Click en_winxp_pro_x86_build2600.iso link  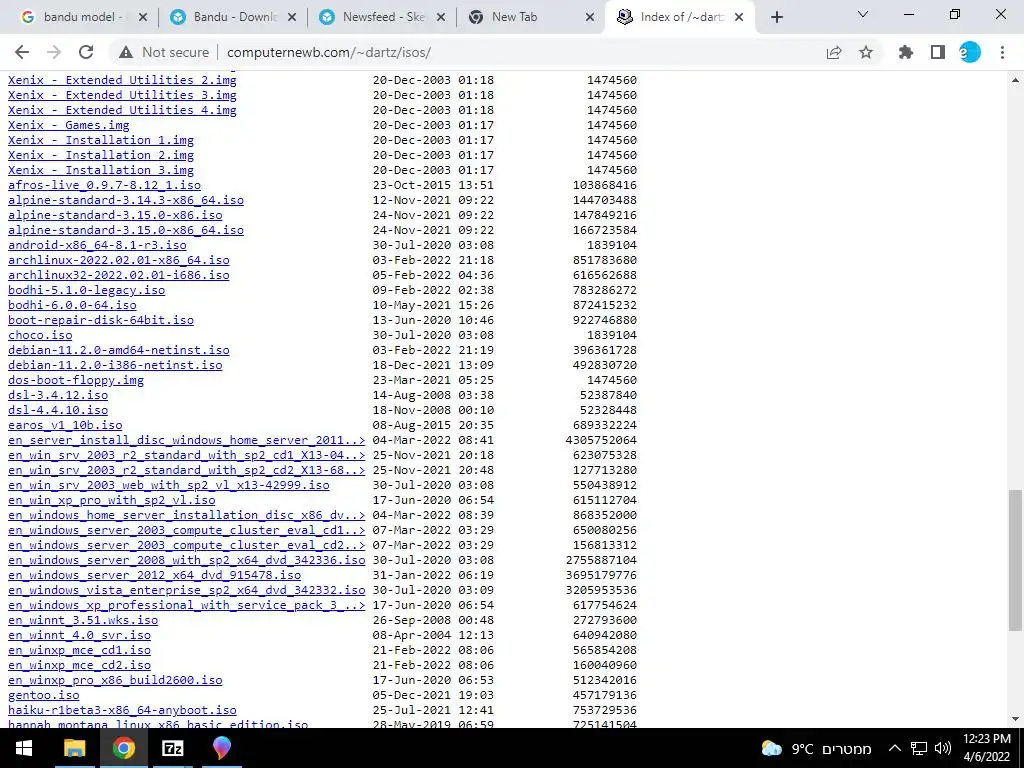(115, 680)
